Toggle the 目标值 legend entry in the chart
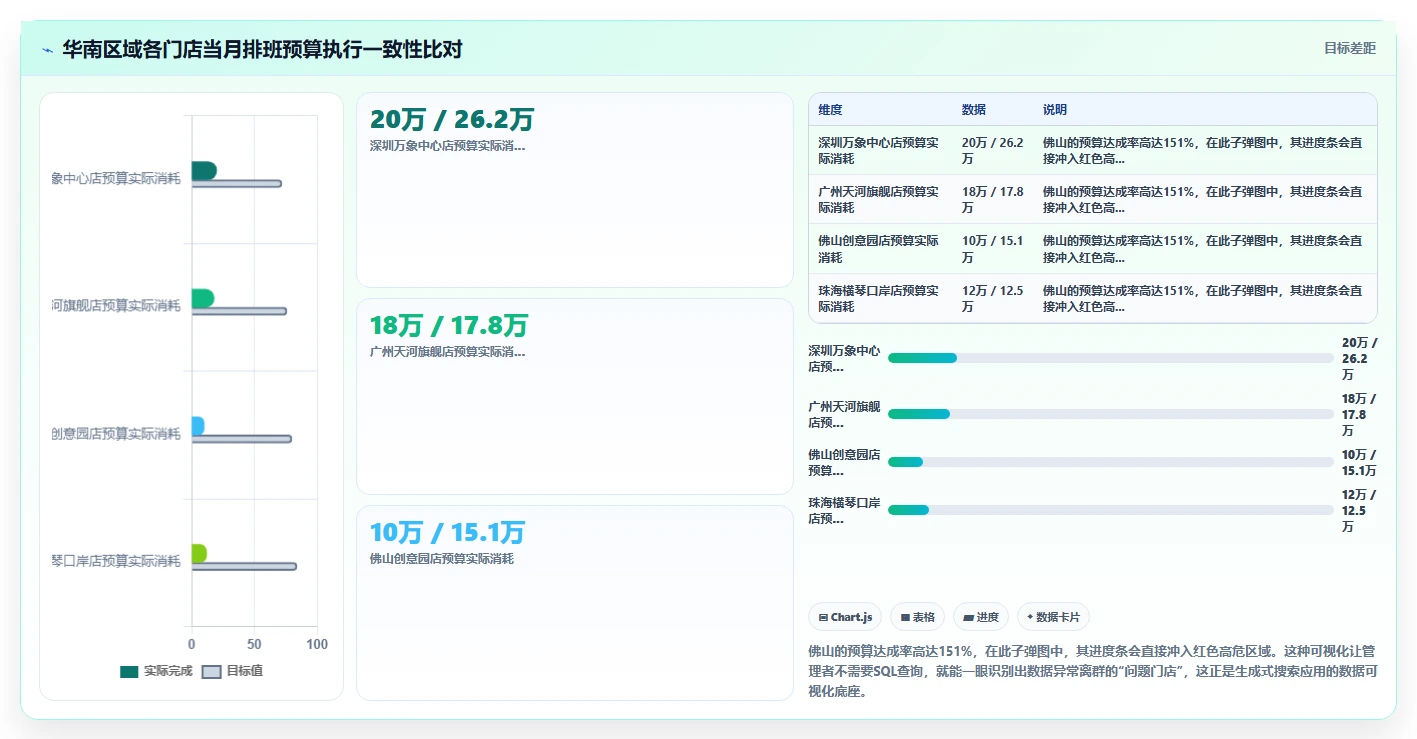The image size is (1417, 739). coord(233,671)
